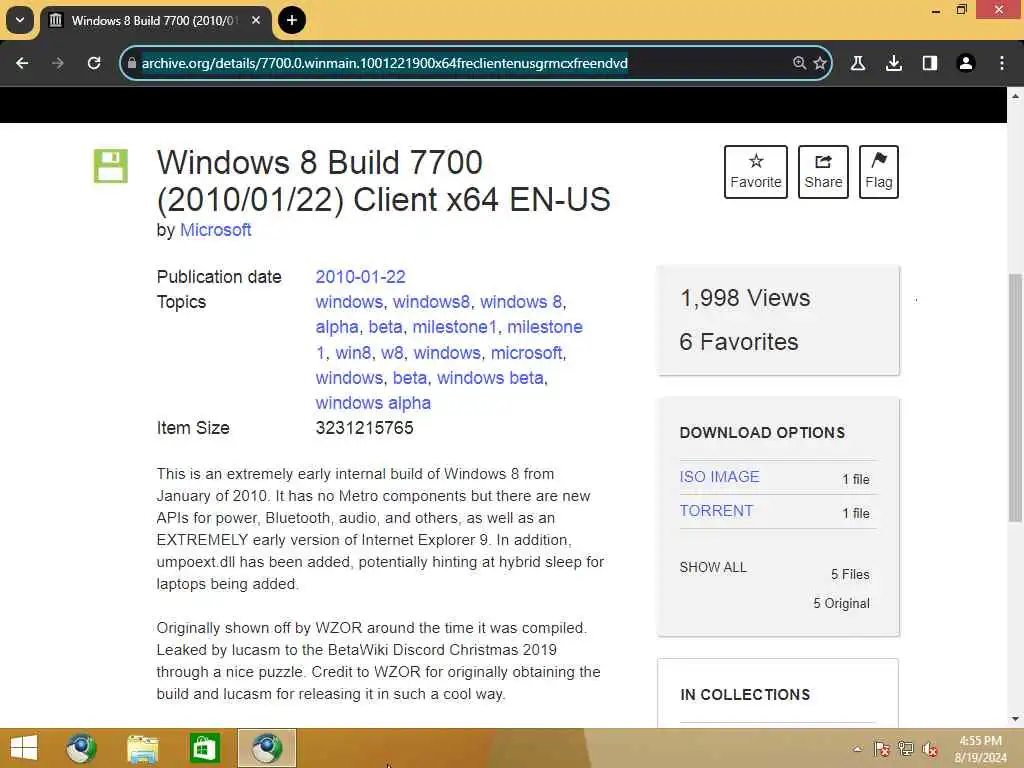Open the microsoft topic link
This screenshot has height=768, width=1024.
(x=526, y=353)
